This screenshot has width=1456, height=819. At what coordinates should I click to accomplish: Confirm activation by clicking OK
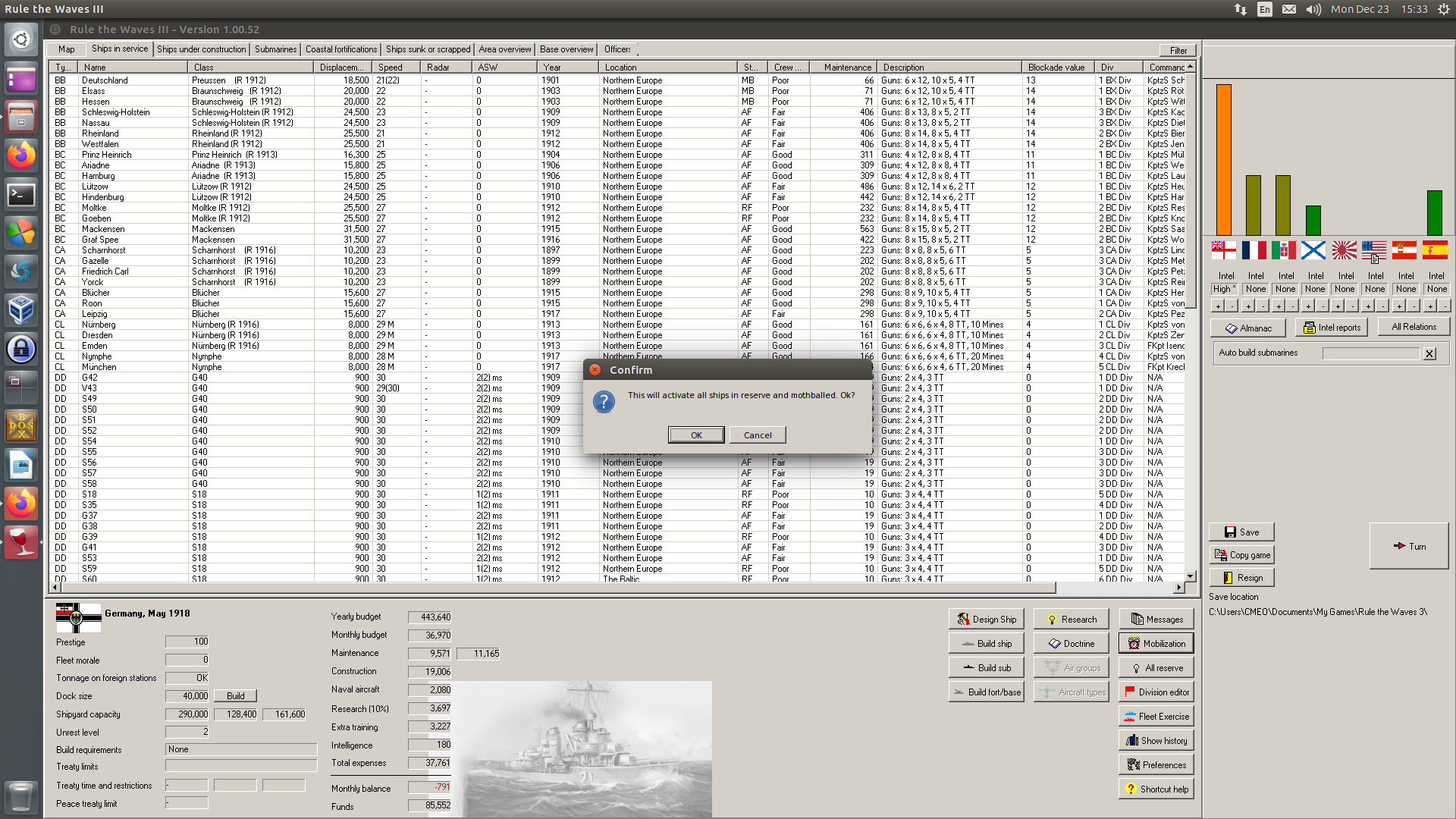coord(696,435)
